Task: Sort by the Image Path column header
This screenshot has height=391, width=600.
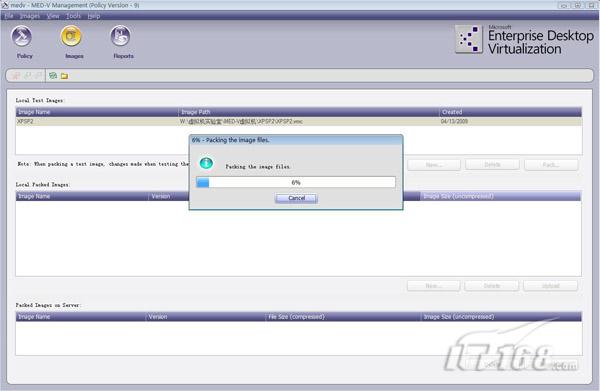Action: pos(308,112)
